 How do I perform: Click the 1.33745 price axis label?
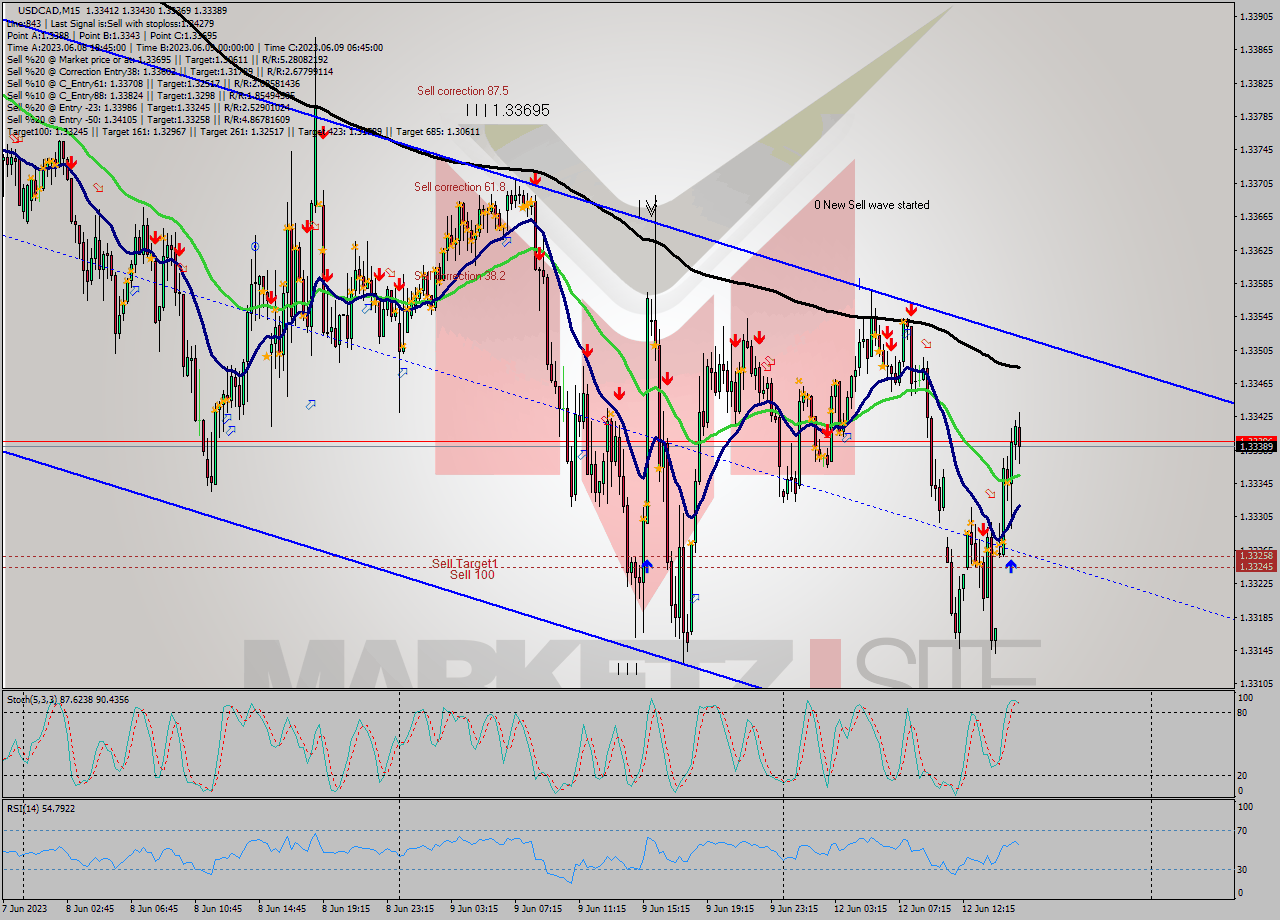tap(1256, 150)
